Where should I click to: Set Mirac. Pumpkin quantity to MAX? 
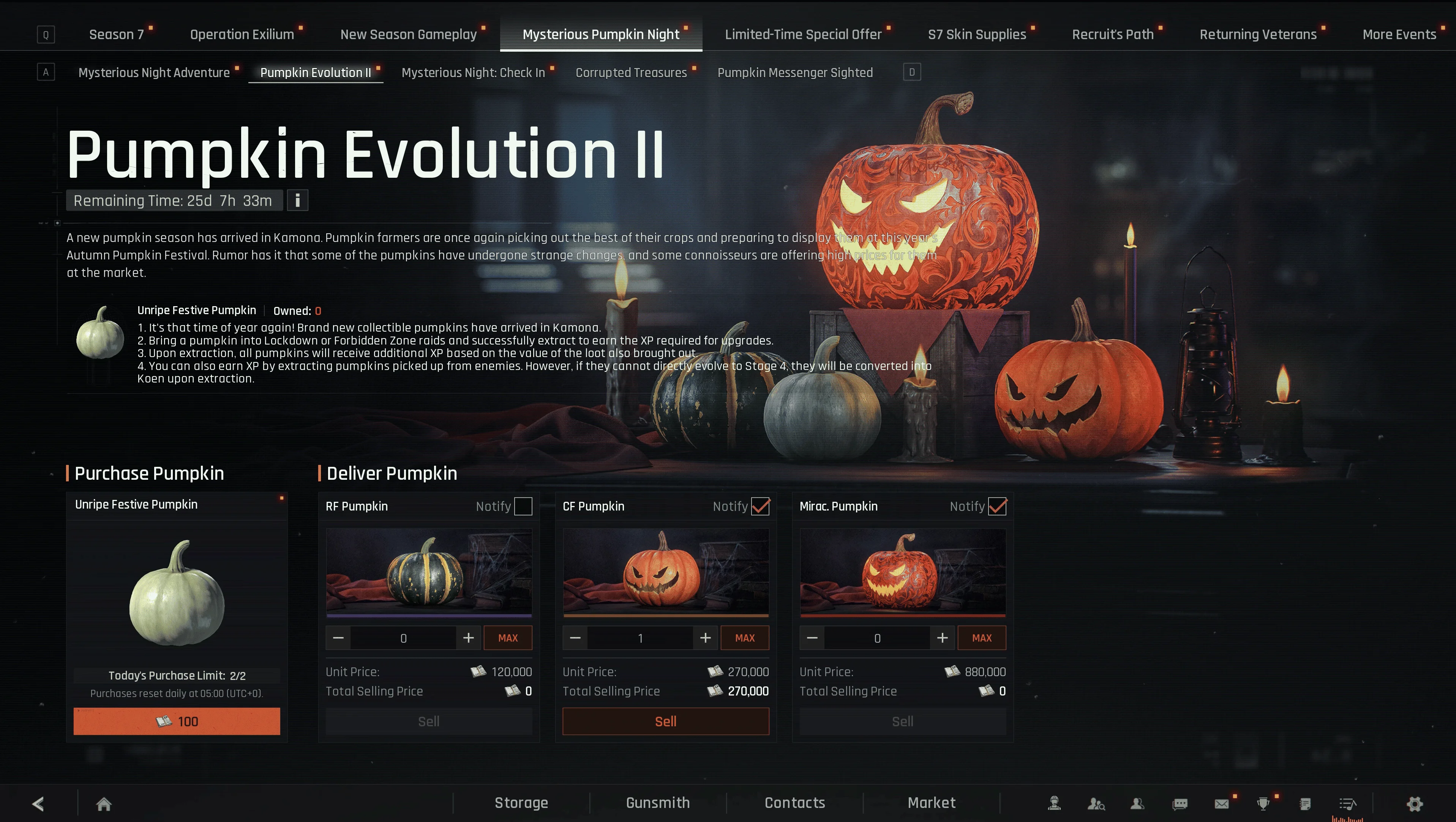click(982, 638)
